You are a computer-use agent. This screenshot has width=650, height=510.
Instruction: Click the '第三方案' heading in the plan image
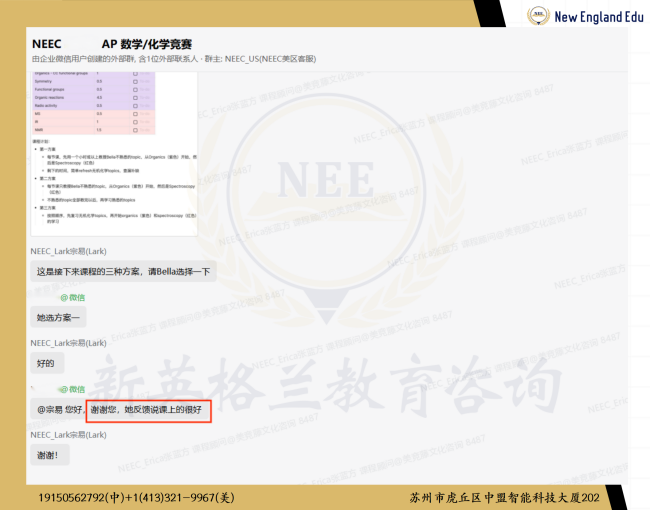tap(48, 208)
